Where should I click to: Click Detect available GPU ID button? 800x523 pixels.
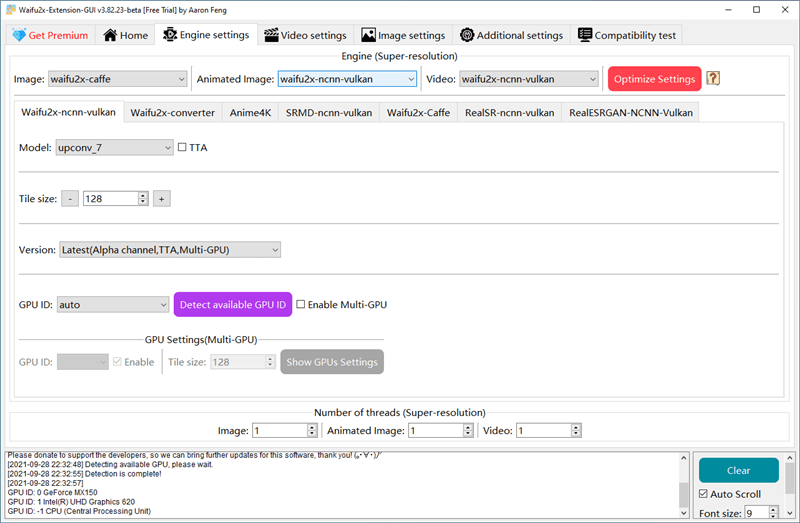(x=233, y=305)
